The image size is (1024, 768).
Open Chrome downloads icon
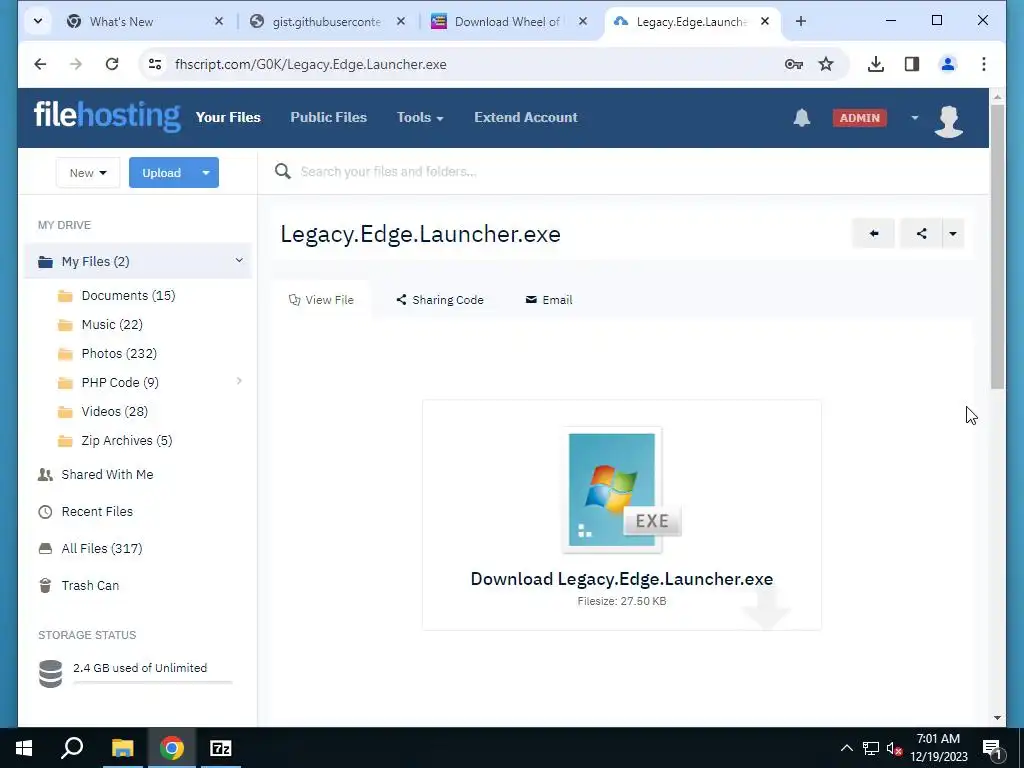coord(876,64)
